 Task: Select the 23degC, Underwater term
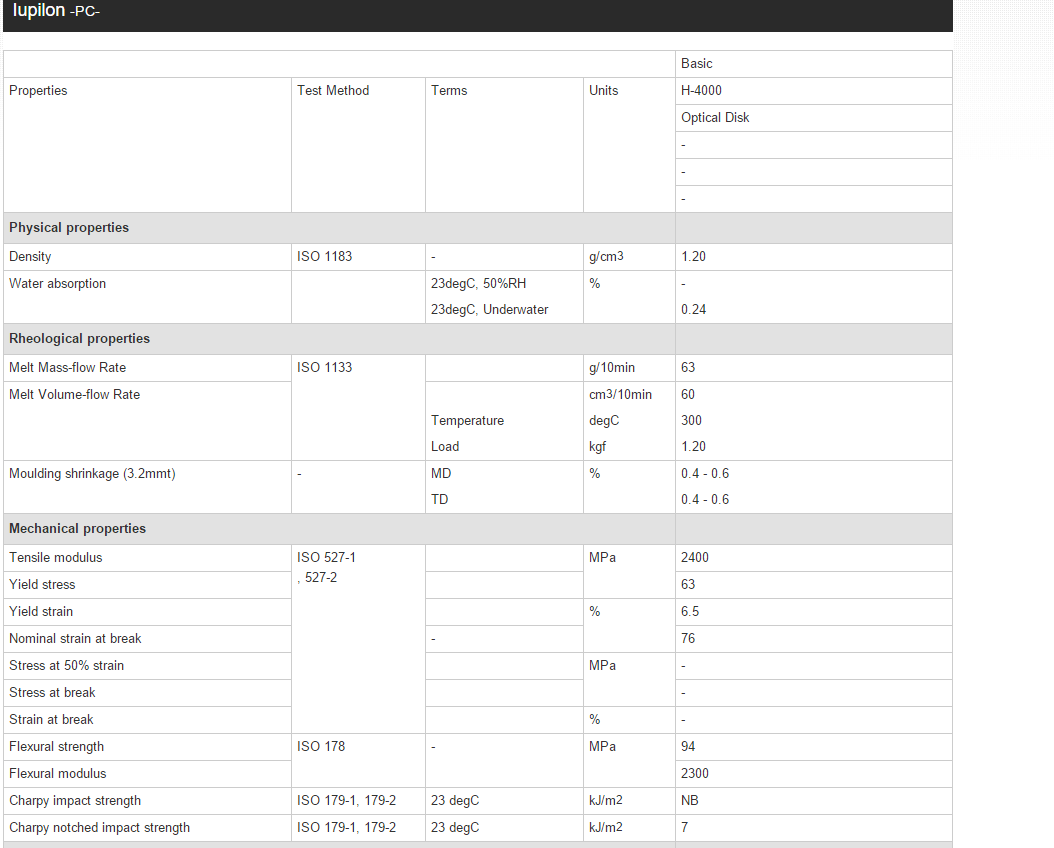[x=489, y=310]
